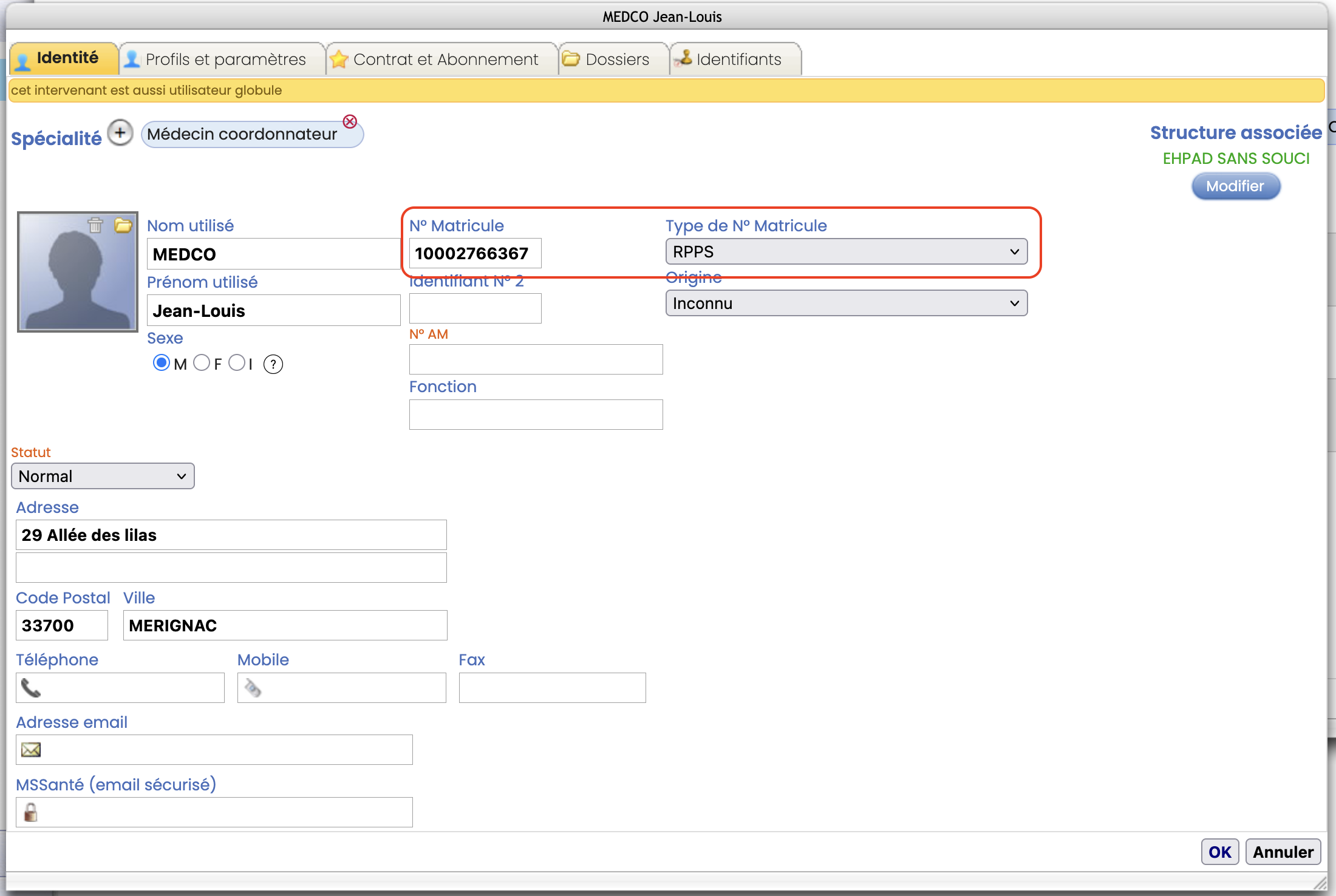The height and width of the screenshot is (896, 1336).
Task: Select the F sex radio button
Action: coord(202,363)
